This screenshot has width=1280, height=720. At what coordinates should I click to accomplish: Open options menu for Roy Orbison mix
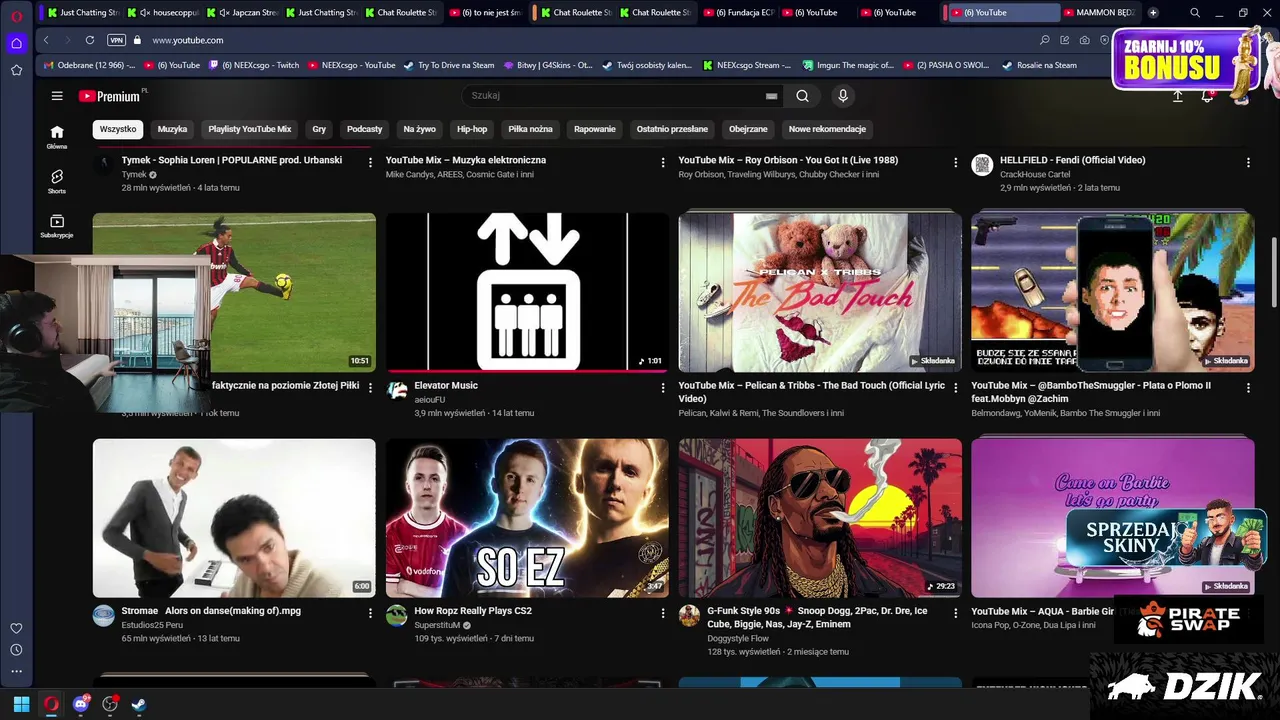tap(955, 162)
